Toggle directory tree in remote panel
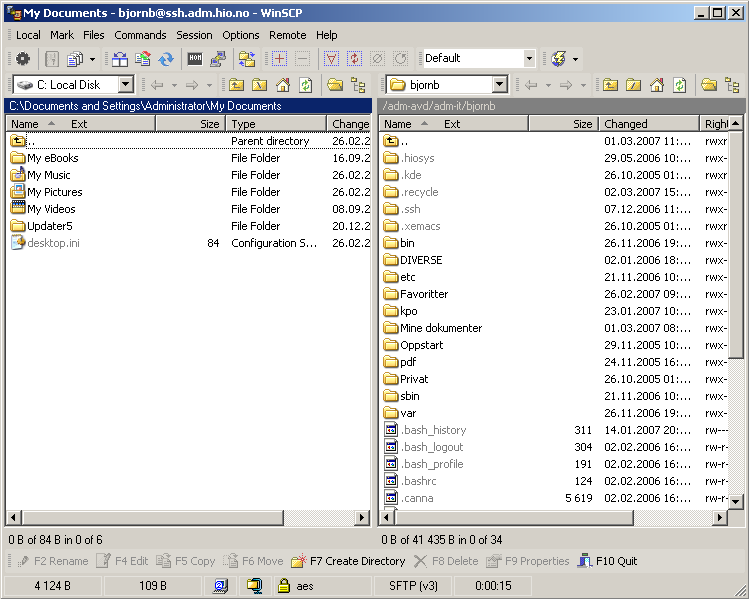749x599 pixels. 732,85
